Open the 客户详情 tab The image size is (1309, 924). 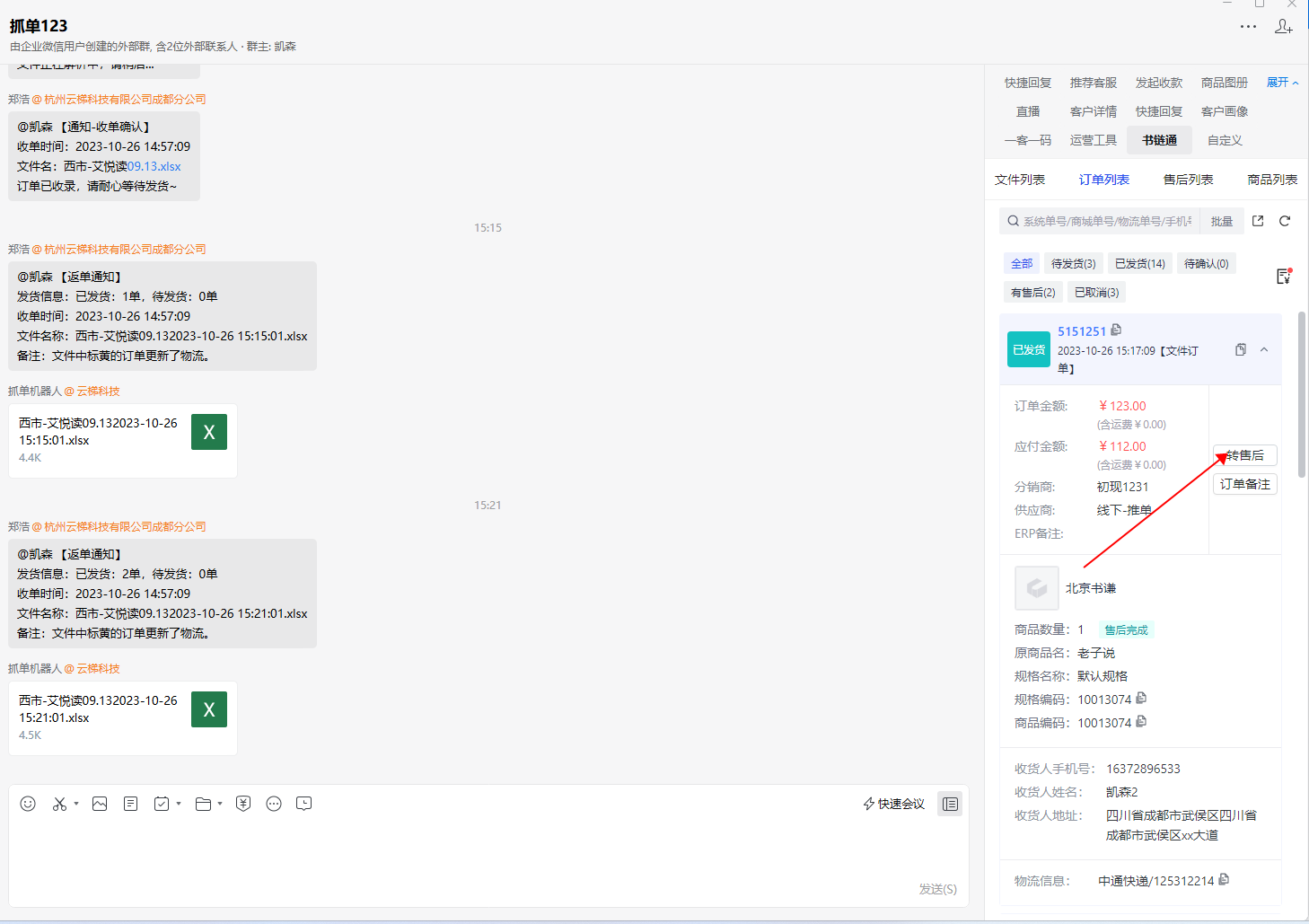[x=1094, y=111]
